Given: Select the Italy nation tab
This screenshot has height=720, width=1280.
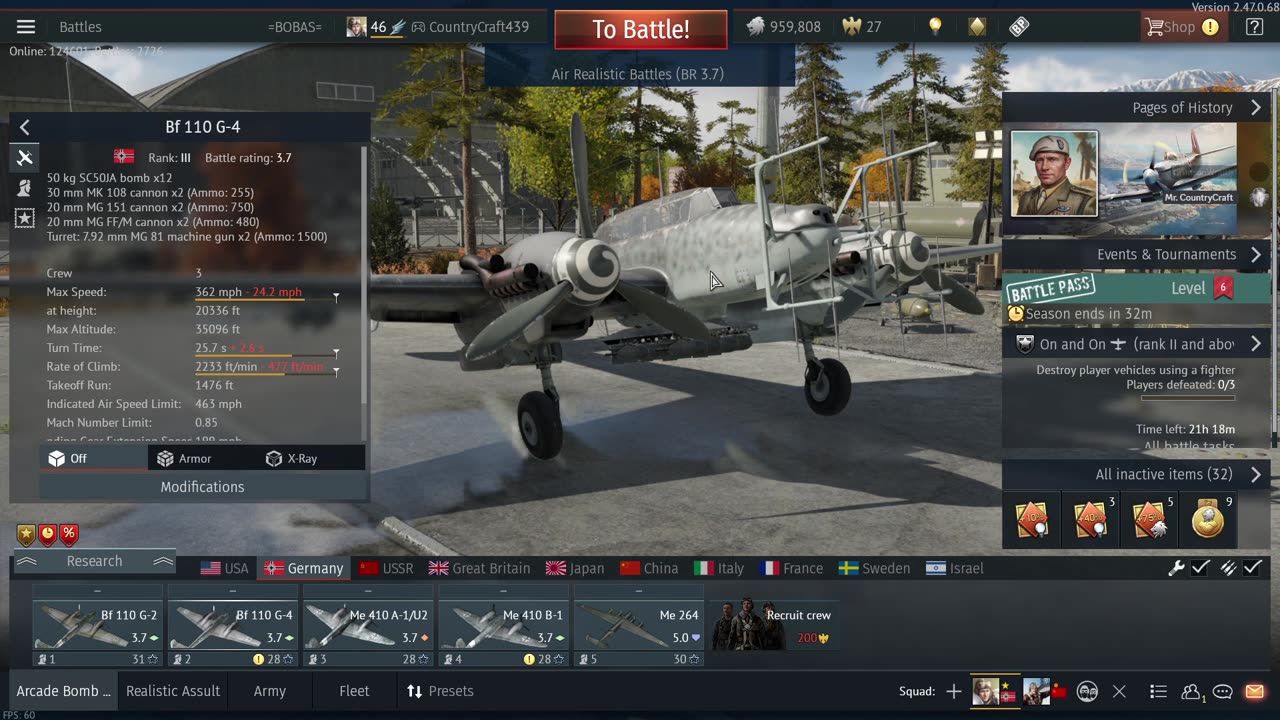Looking at the screenshot, I should [x=719, y=568].
